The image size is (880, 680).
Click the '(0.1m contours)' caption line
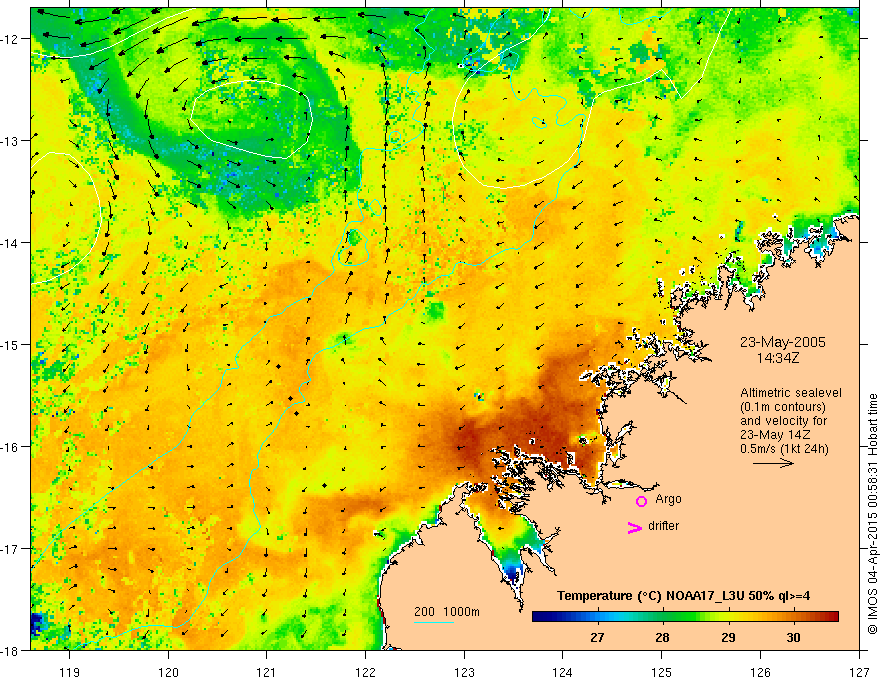[783, 407]
